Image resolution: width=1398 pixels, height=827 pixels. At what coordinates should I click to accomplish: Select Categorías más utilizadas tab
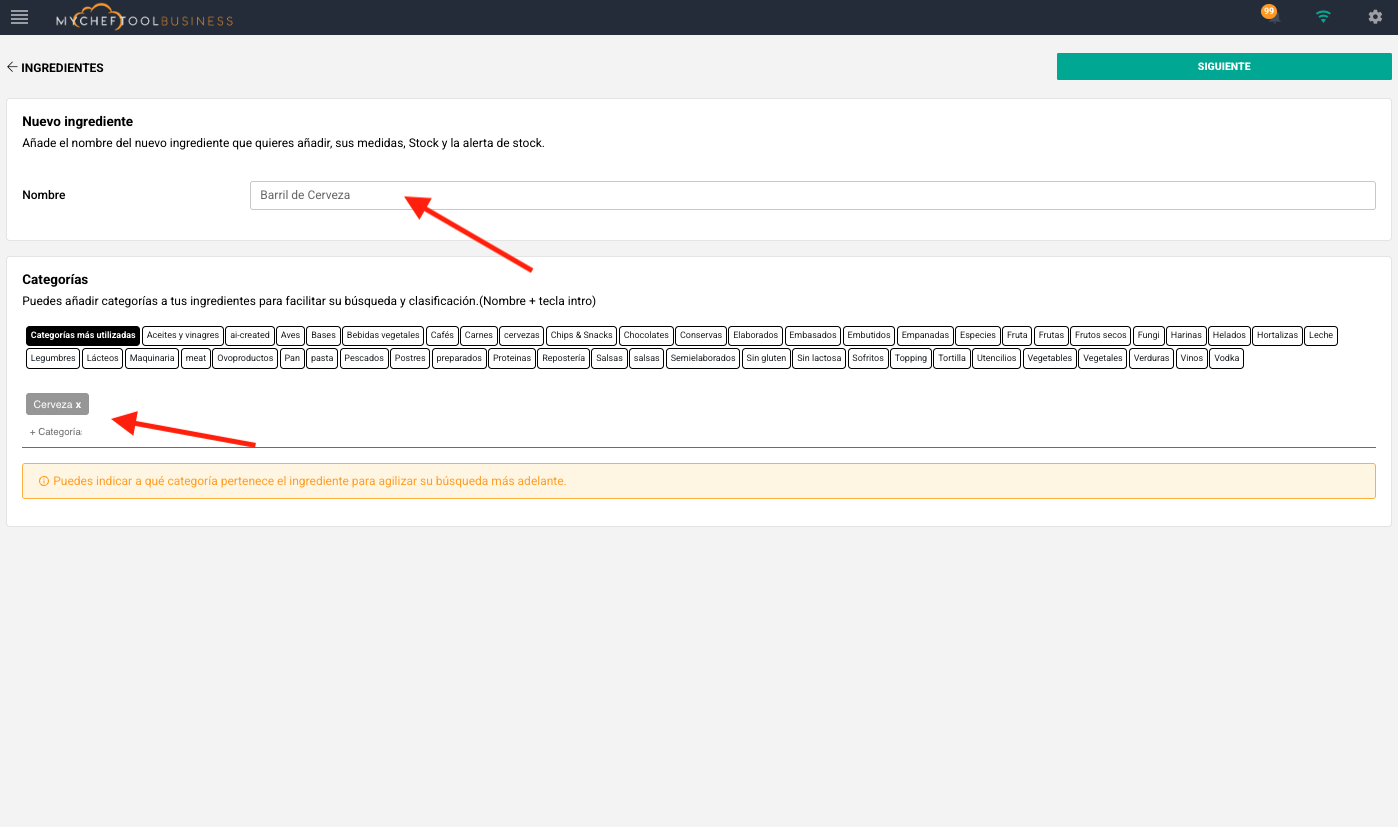[x=83, y=336]
